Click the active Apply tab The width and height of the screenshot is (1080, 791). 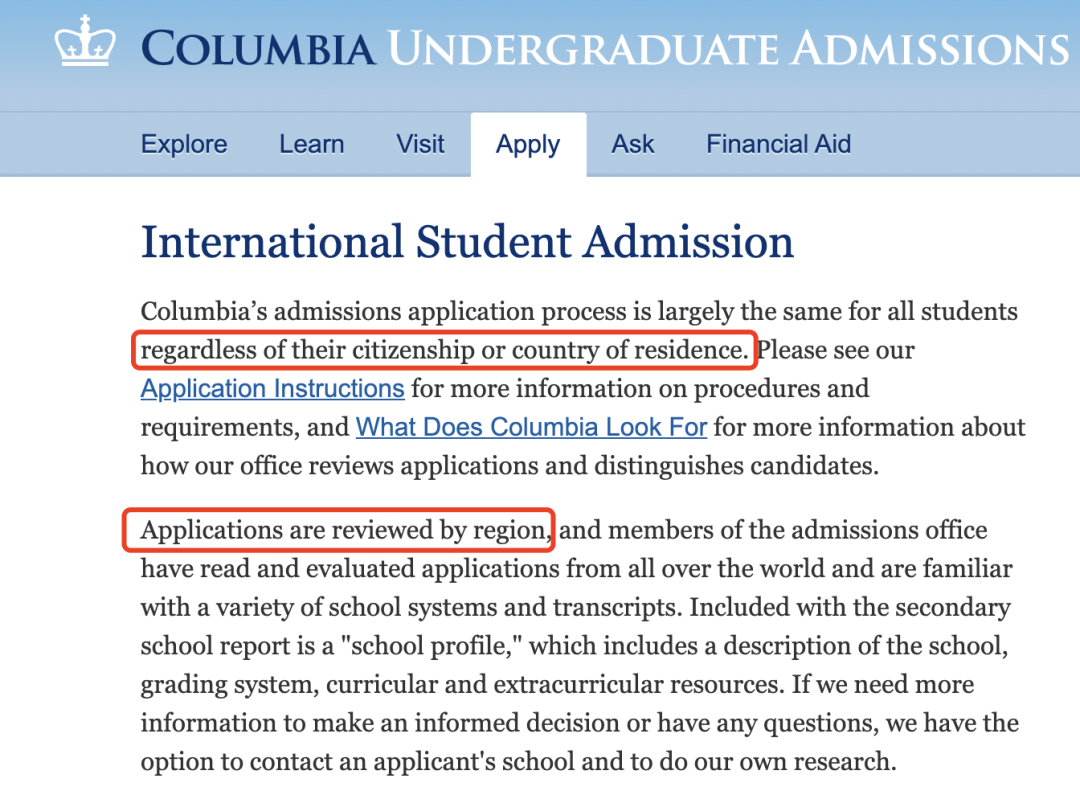point(528,145)
